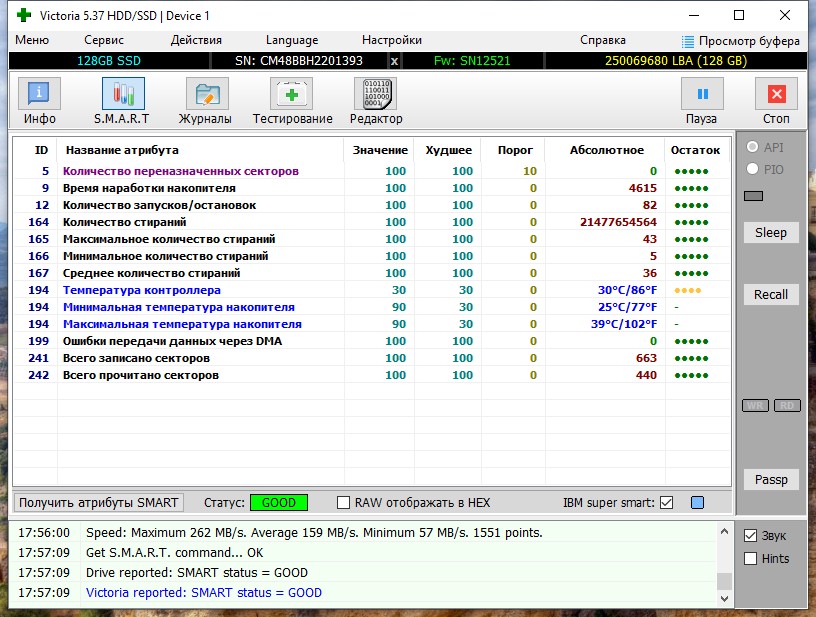
Task: Click the 128GB SSD device label
Action: tap(109, 61)
